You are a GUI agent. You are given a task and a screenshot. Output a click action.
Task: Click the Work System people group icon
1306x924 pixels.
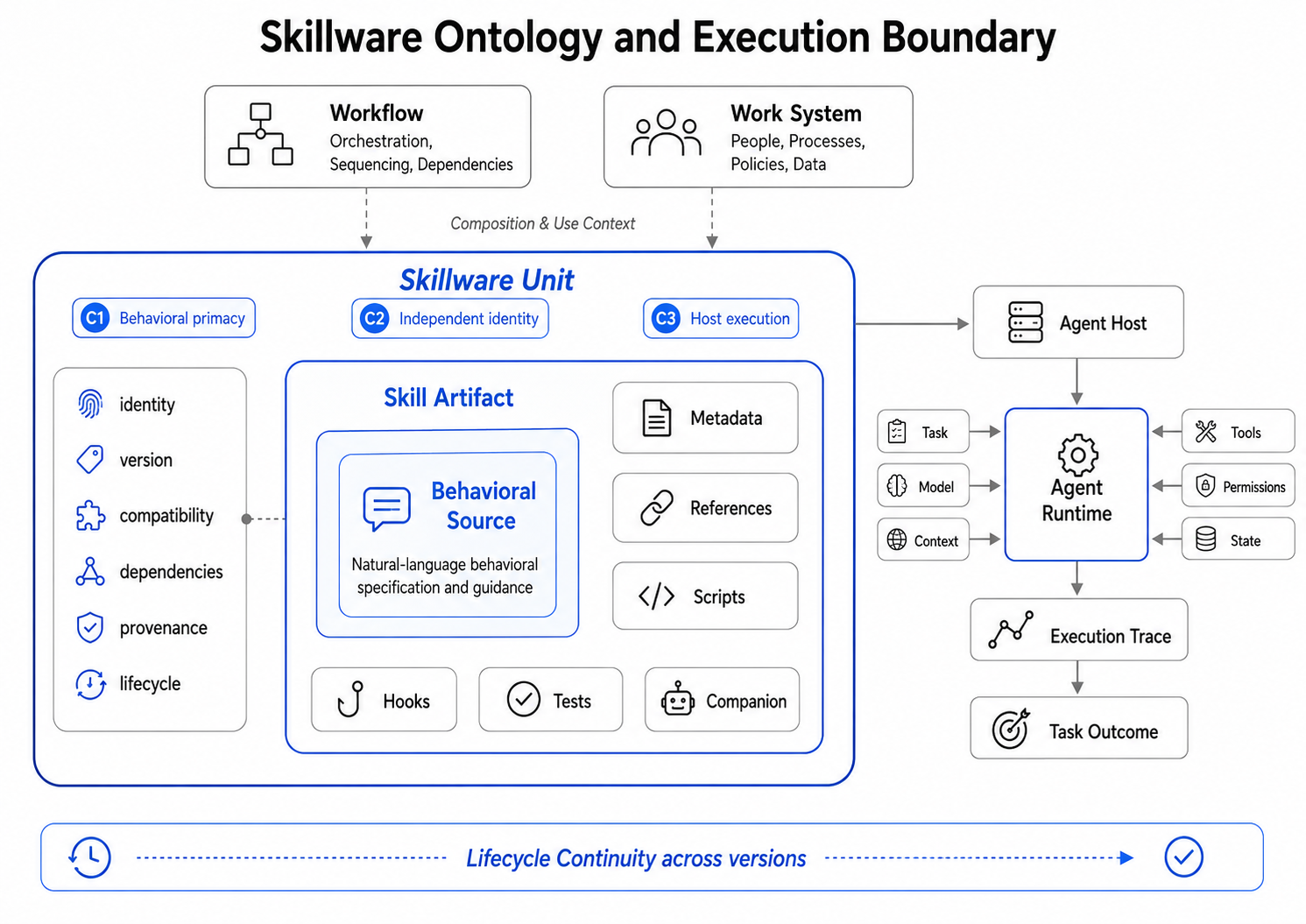pos(667,133)
